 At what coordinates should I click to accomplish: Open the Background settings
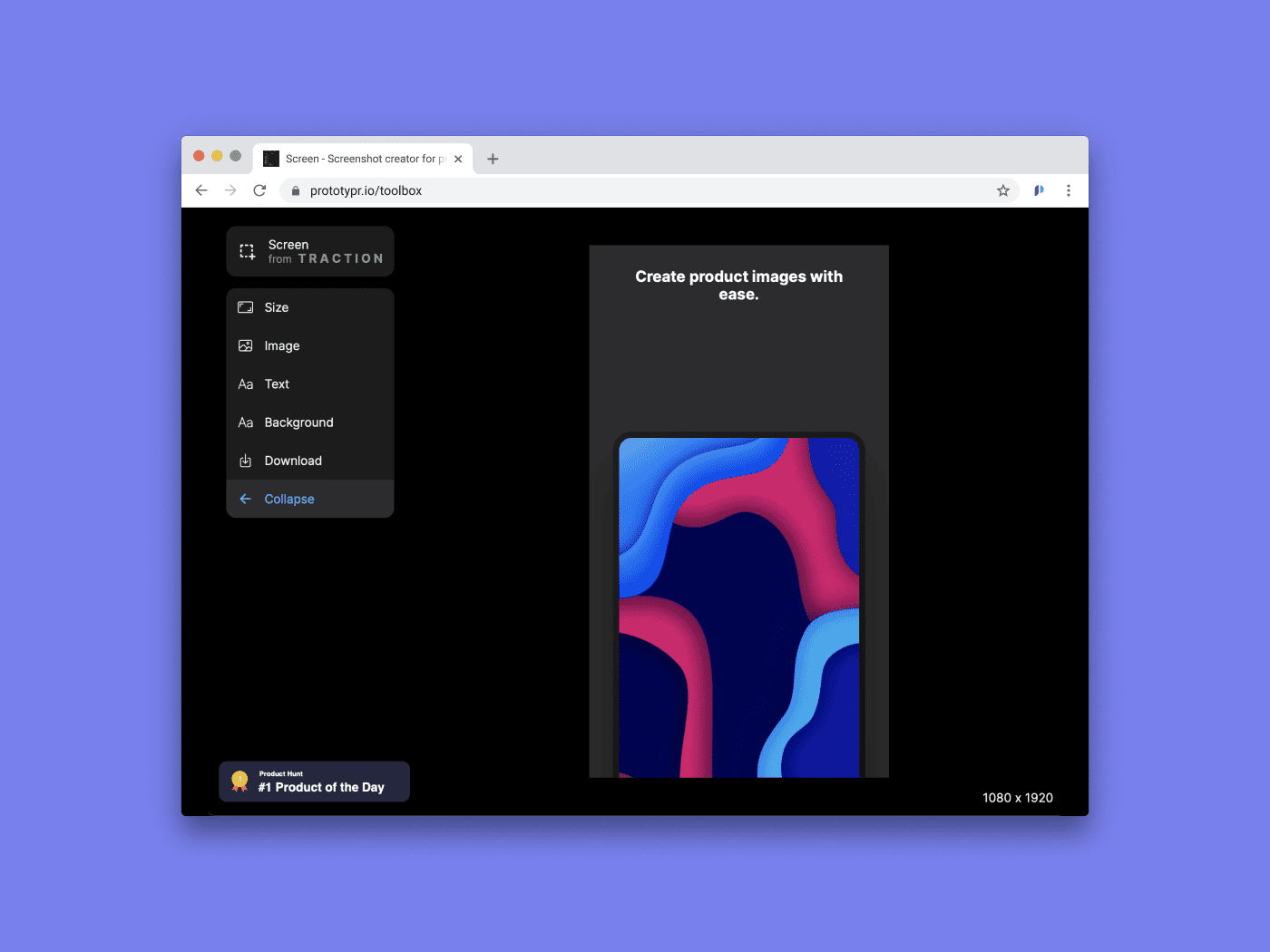[x=298, y=422]
